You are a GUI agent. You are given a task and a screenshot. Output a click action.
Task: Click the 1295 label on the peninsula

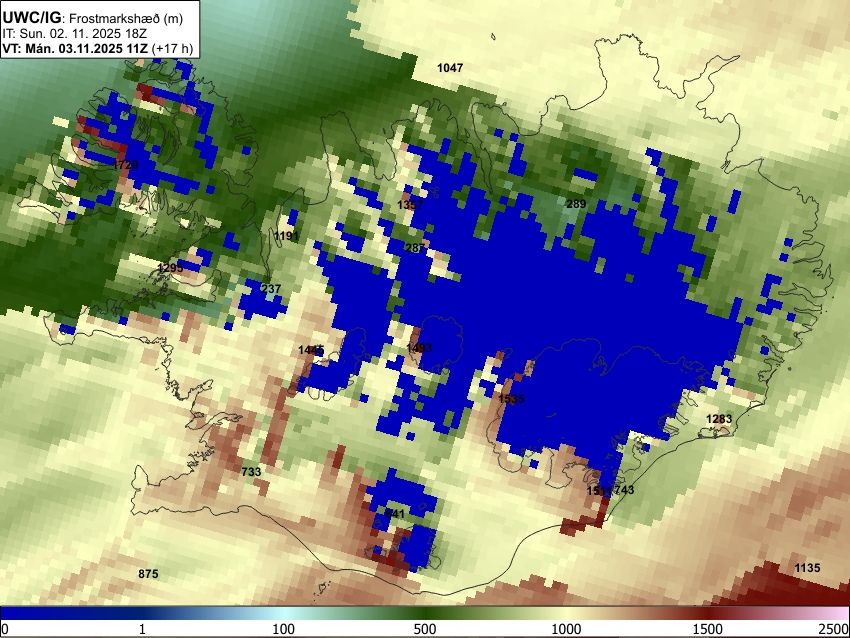(170, 268)
